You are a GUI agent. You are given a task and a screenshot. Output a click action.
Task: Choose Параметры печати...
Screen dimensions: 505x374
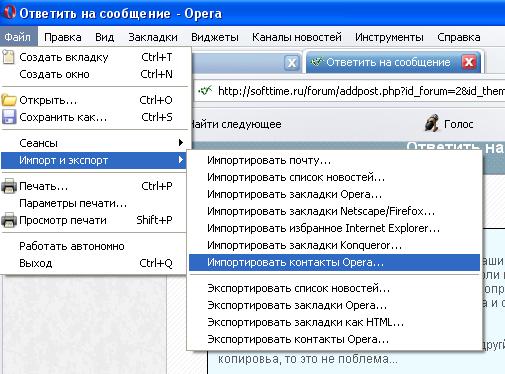(x=95, y=203)
